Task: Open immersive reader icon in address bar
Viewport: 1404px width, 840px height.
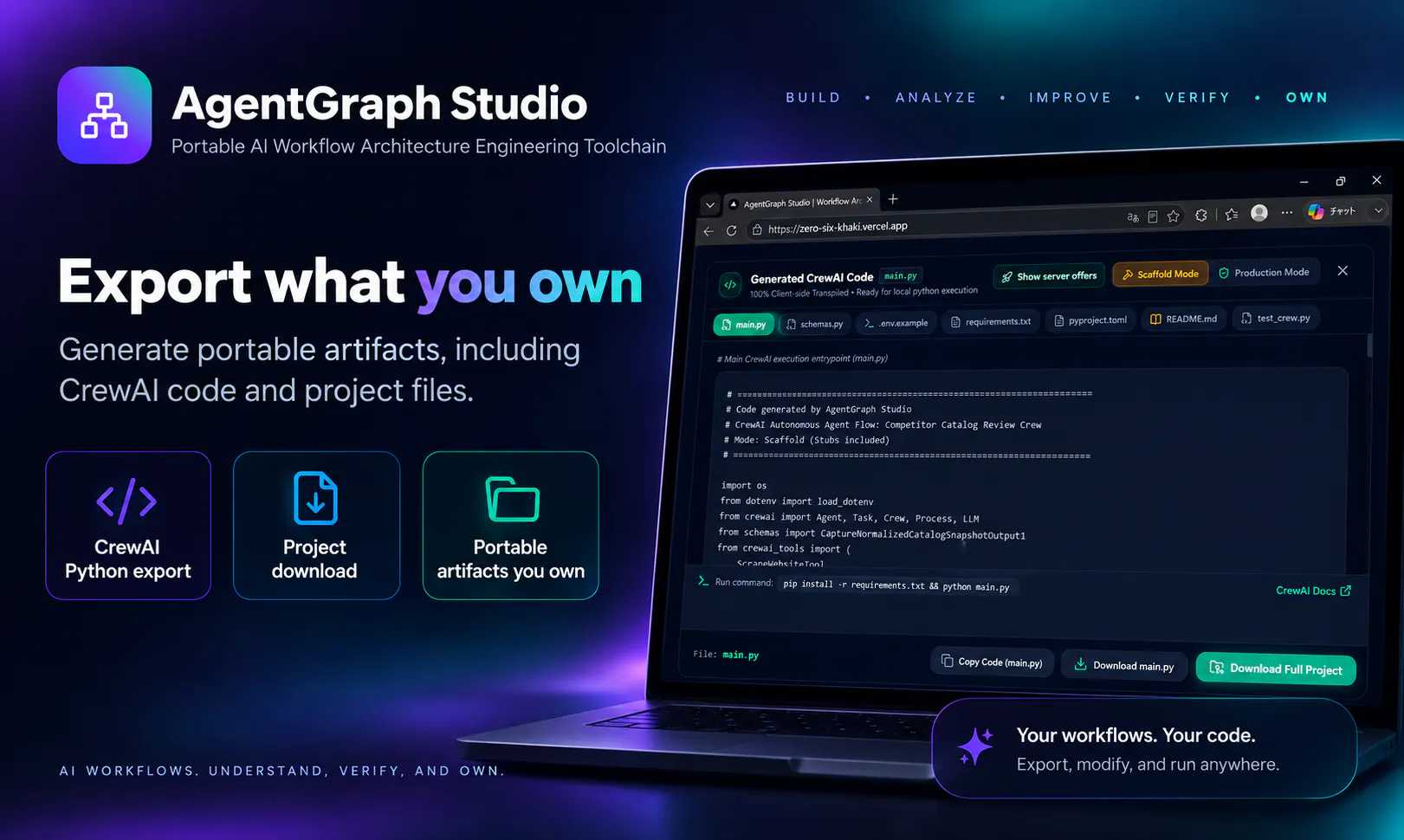Action: click(x=1152, y=216)
